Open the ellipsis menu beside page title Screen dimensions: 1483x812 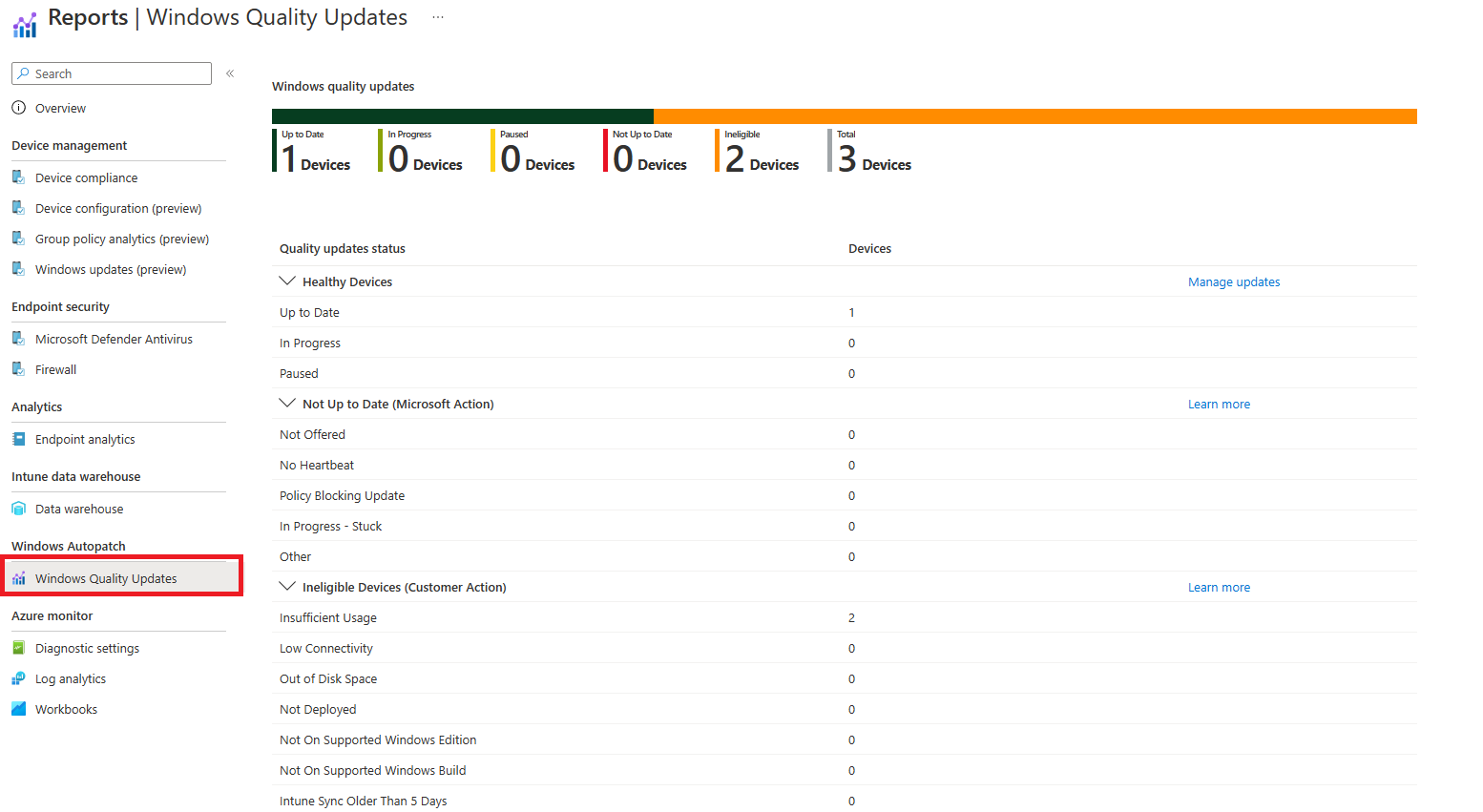(x=438, y=17)
